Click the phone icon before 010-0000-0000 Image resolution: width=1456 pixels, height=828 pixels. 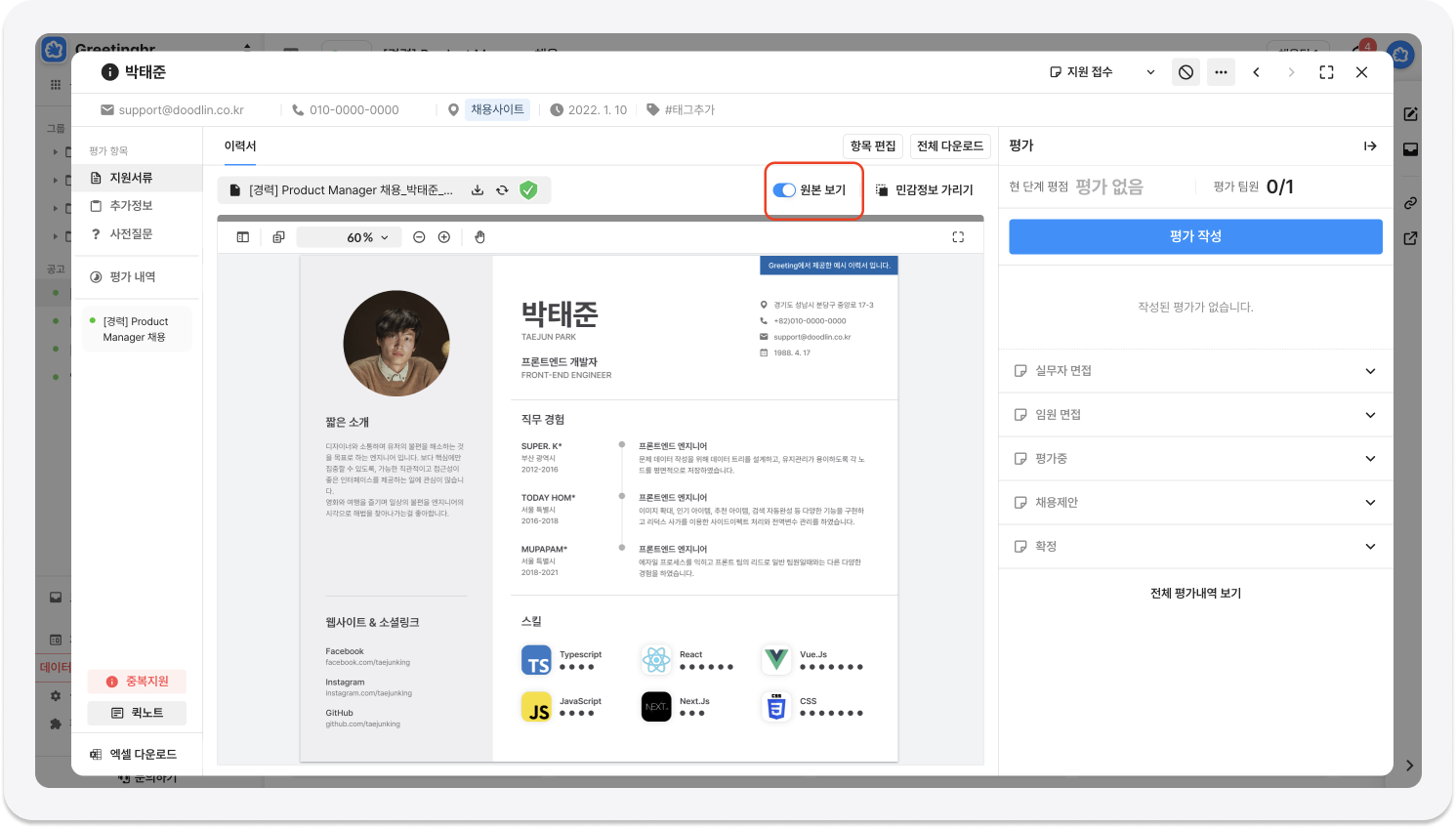(x=298, y=110)
